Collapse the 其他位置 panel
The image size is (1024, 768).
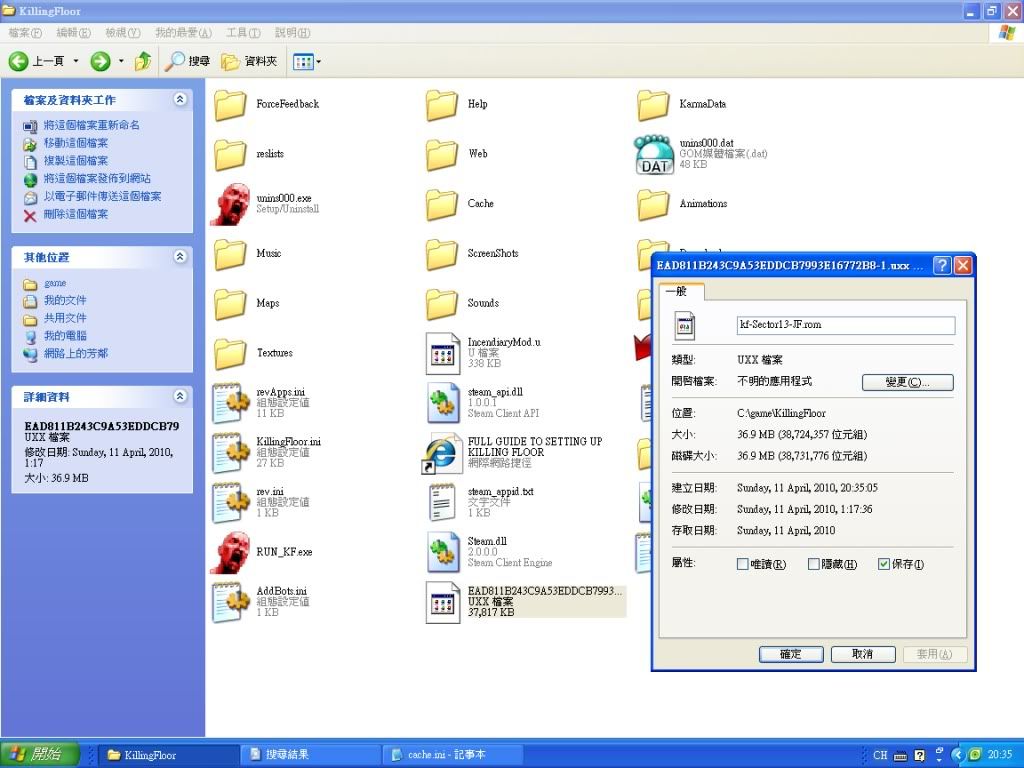(x=180, y=257)
